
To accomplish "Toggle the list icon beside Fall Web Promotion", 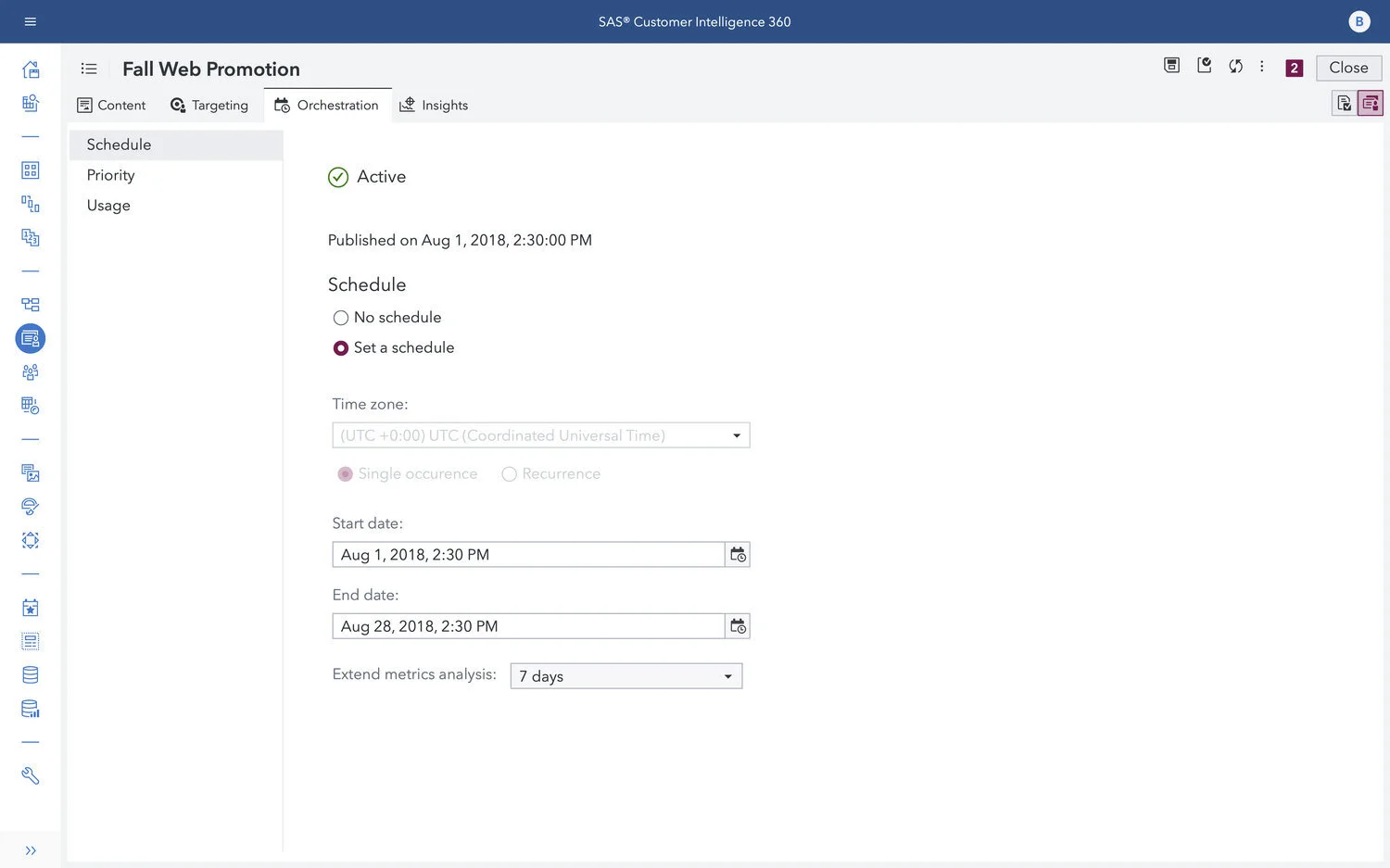I will click(x=89, y=69).
